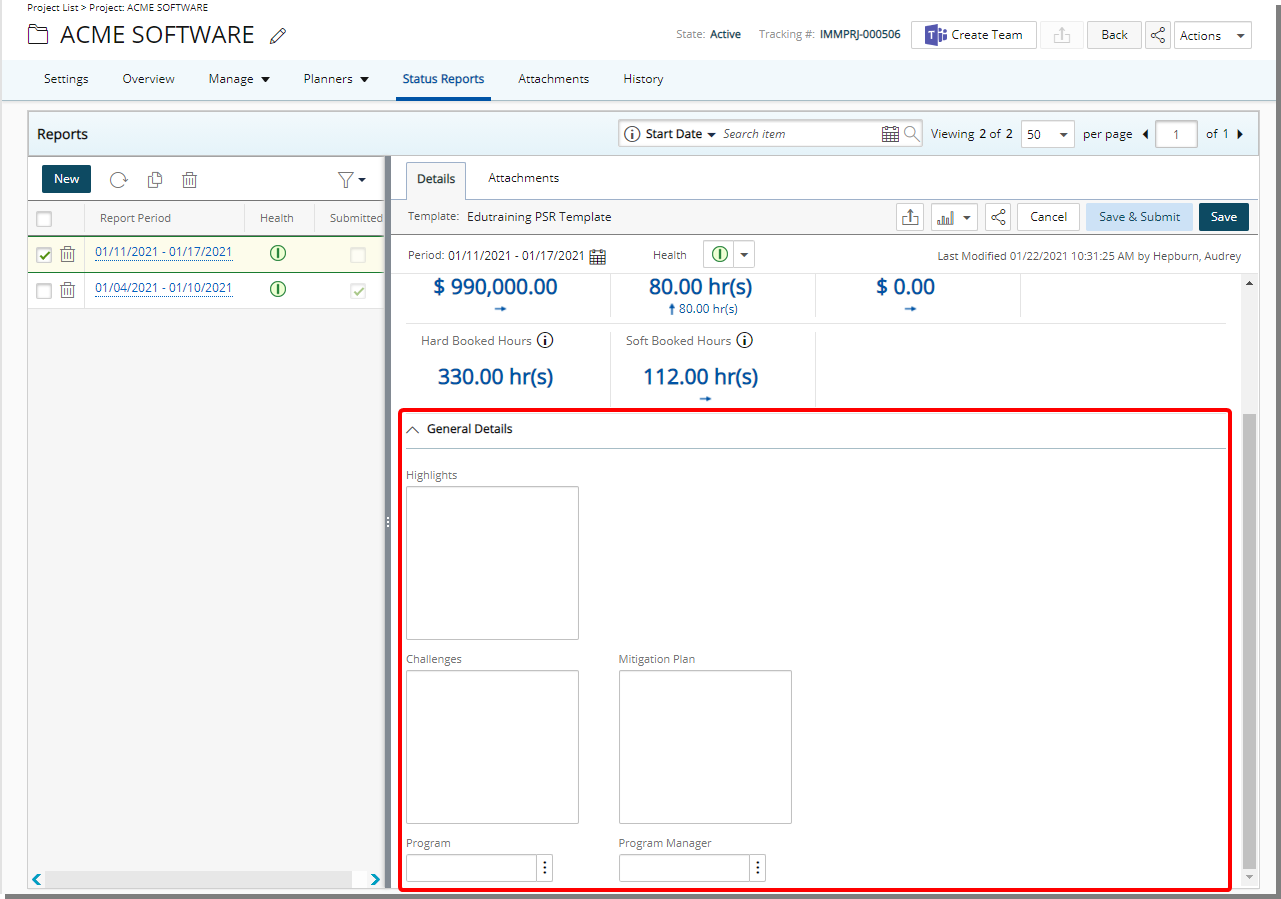Image resolution: width=1281 pixels, height=899 pixels.
Task: Click Cancel in the Details toolbar
Action: point(1048,217)
